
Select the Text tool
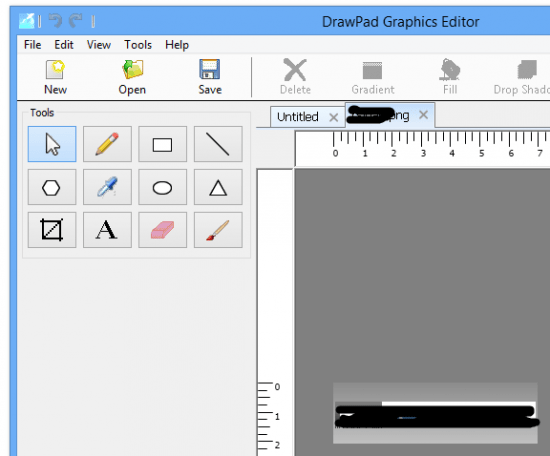107,230
